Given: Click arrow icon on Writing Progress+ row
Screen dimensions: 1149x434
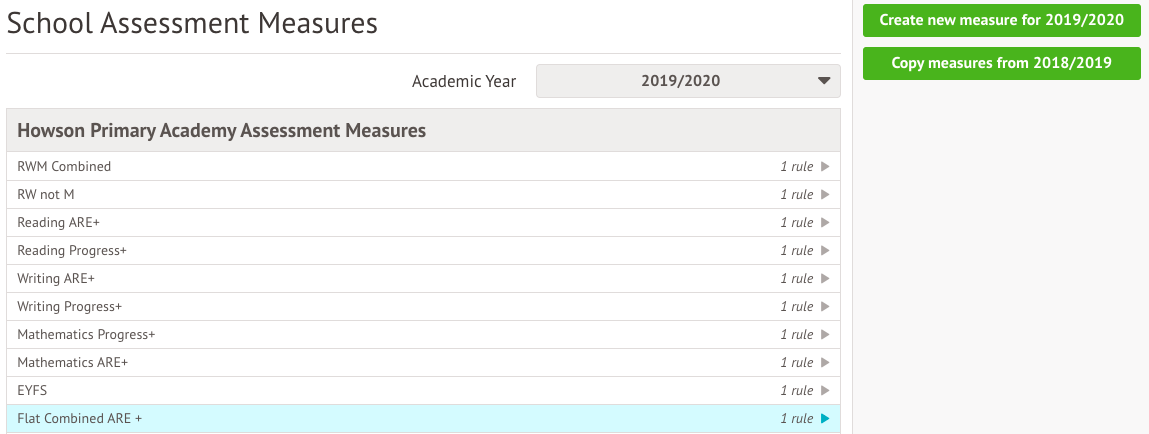Looking at the screenshot, I should (825, 307).
